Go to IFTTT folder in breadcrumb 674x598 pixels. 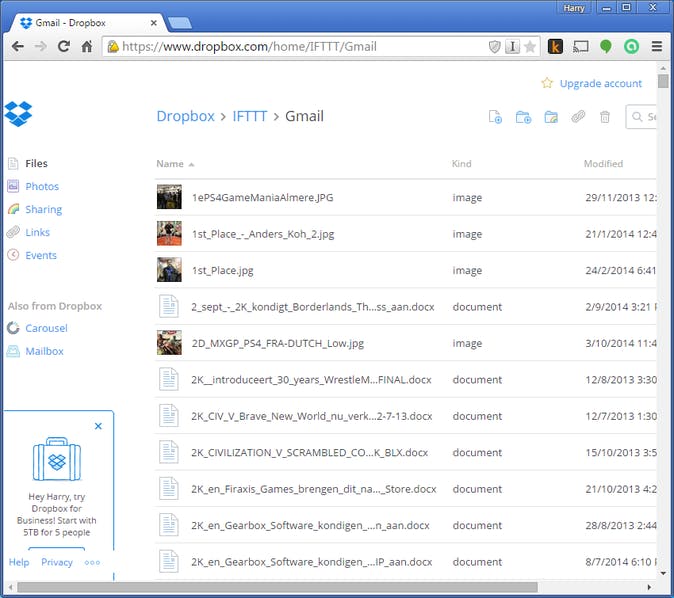250,116
